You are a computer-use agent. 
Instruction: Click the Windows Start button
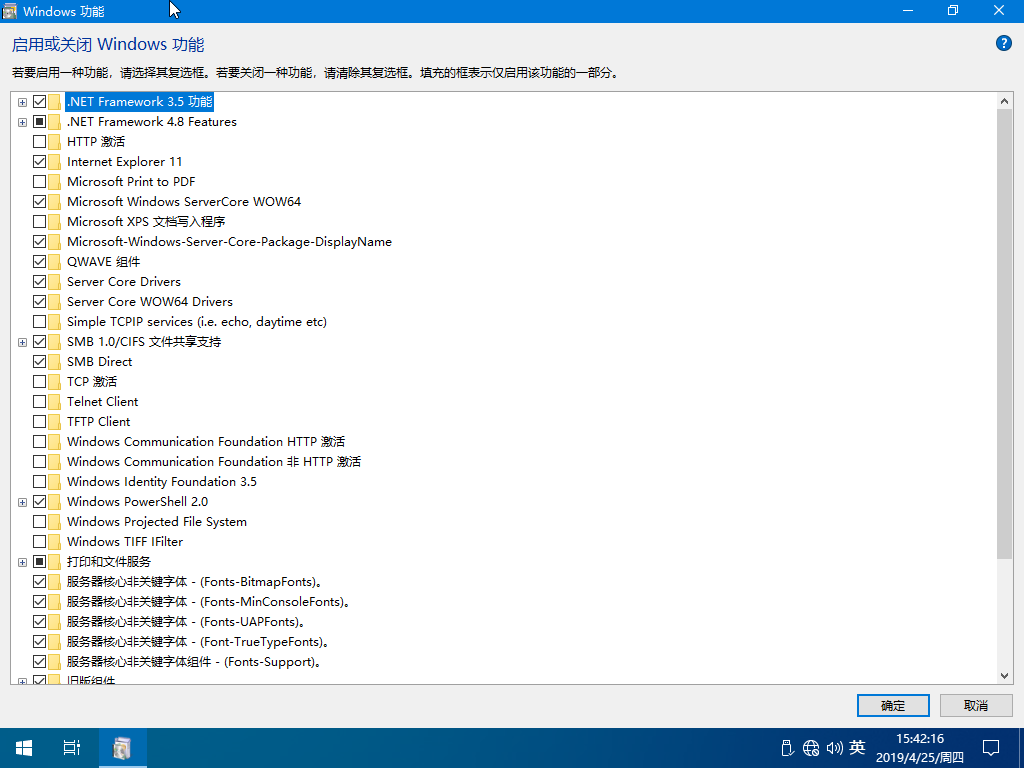[x=24, y=748]
